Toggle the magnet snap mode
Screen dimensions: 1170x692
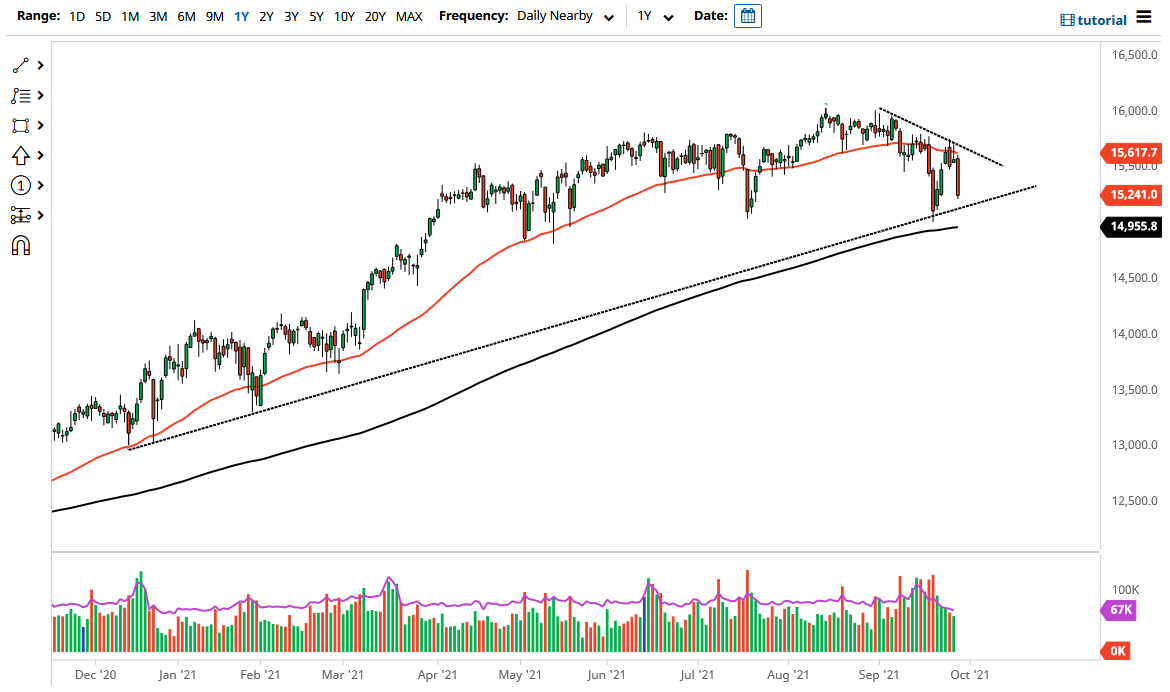20,243
